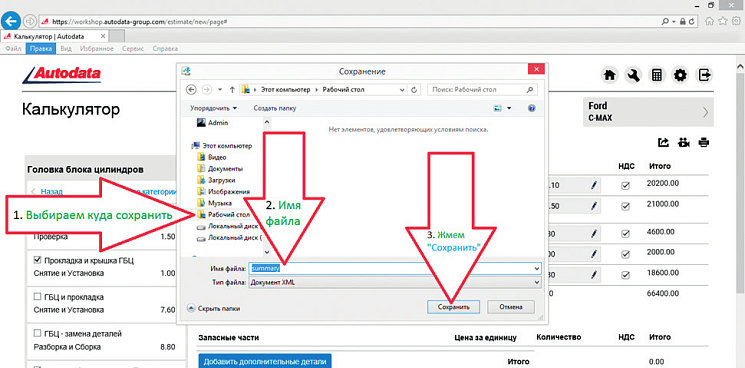Refresh the folder path in save dialog
The image size is (745, 368).
pyautogui.click(x=414, y=89)
